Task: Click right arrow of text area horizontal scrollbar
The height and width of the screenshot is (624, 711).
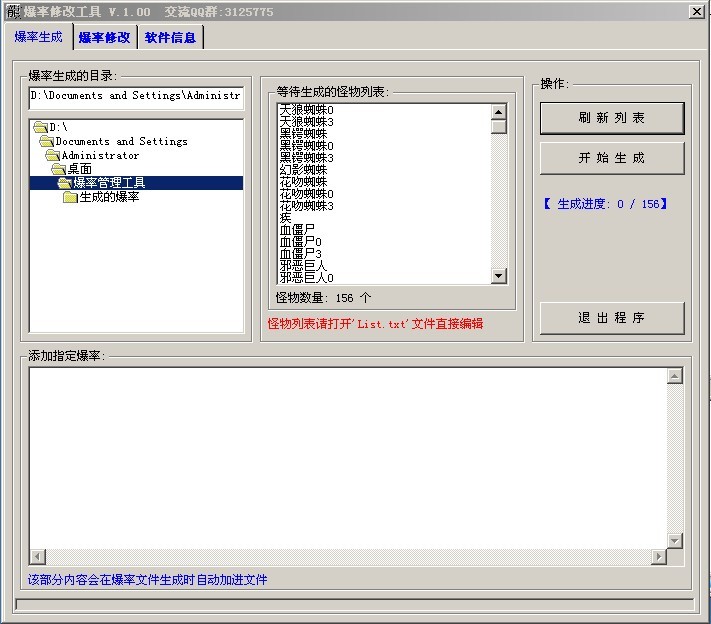Action: (x=659, y=557)
